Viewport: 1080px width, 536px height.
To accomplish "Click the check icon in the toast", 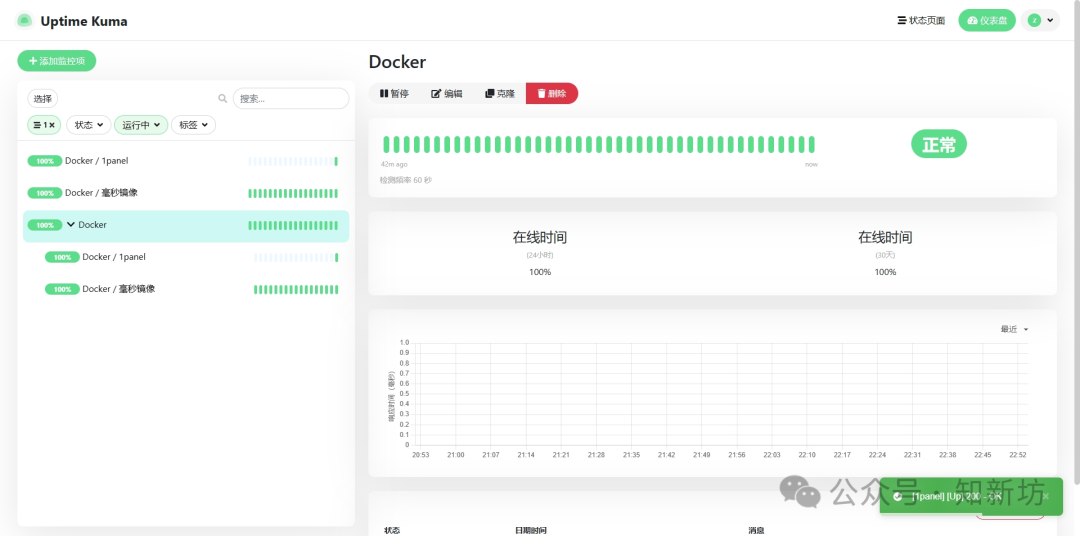I will 897,496.
